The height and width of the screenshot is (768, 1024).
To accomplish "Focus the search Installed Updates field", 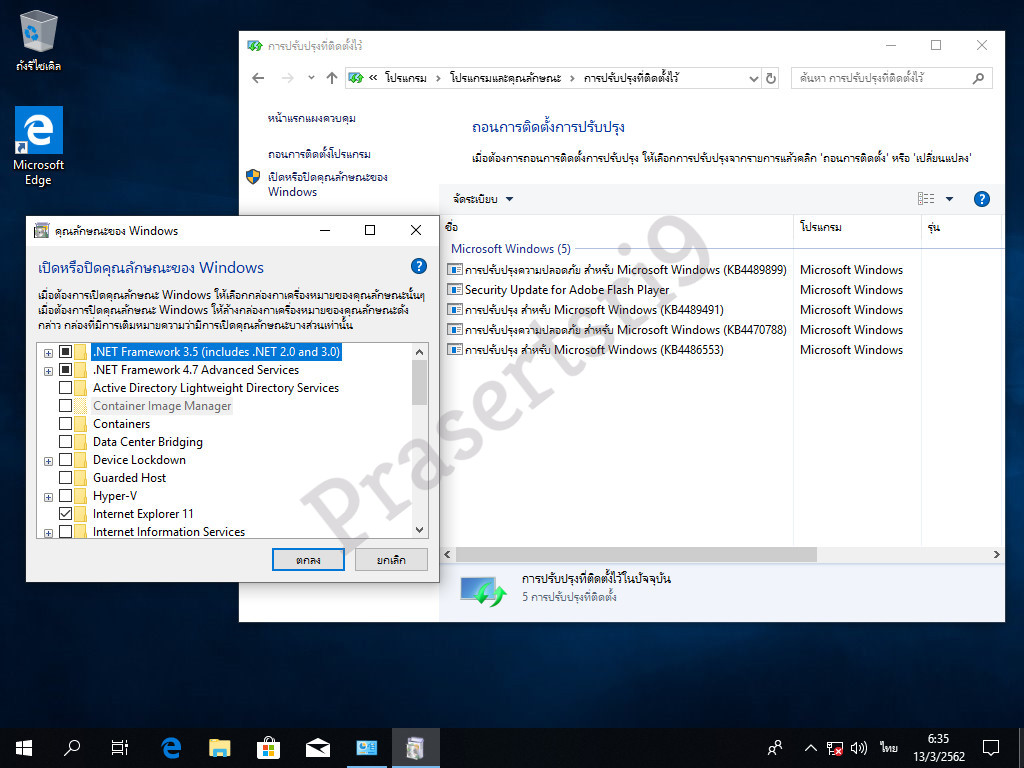I will tap(882, 78).
